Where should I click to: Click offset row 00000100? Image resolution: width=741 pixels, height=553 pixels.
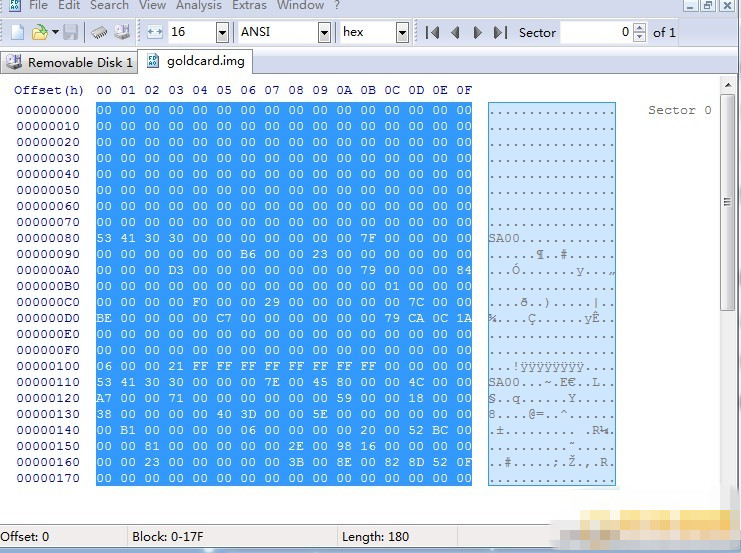48,366
